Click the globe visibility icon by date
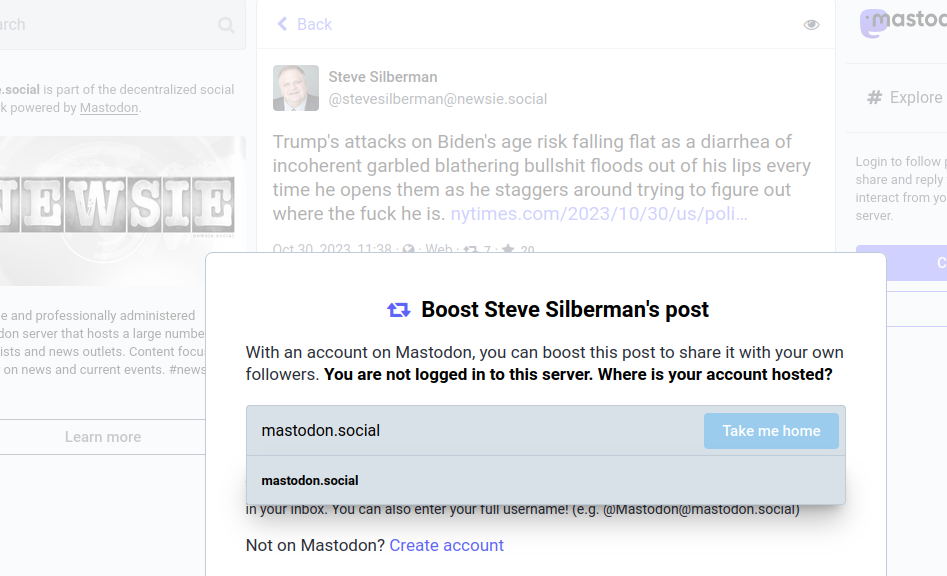This screenshot has height=576, width=947. pyautogui.click(x=408, y=250)
